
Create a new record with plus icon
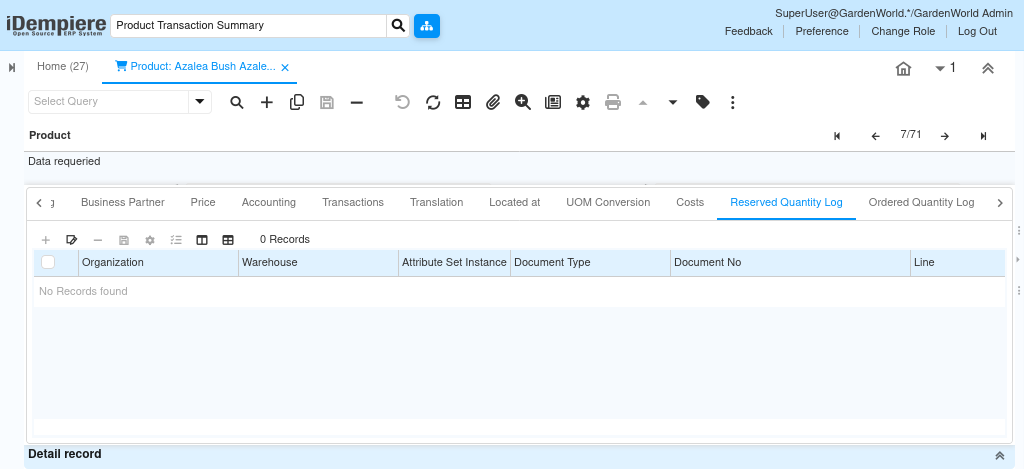point(267,102)
